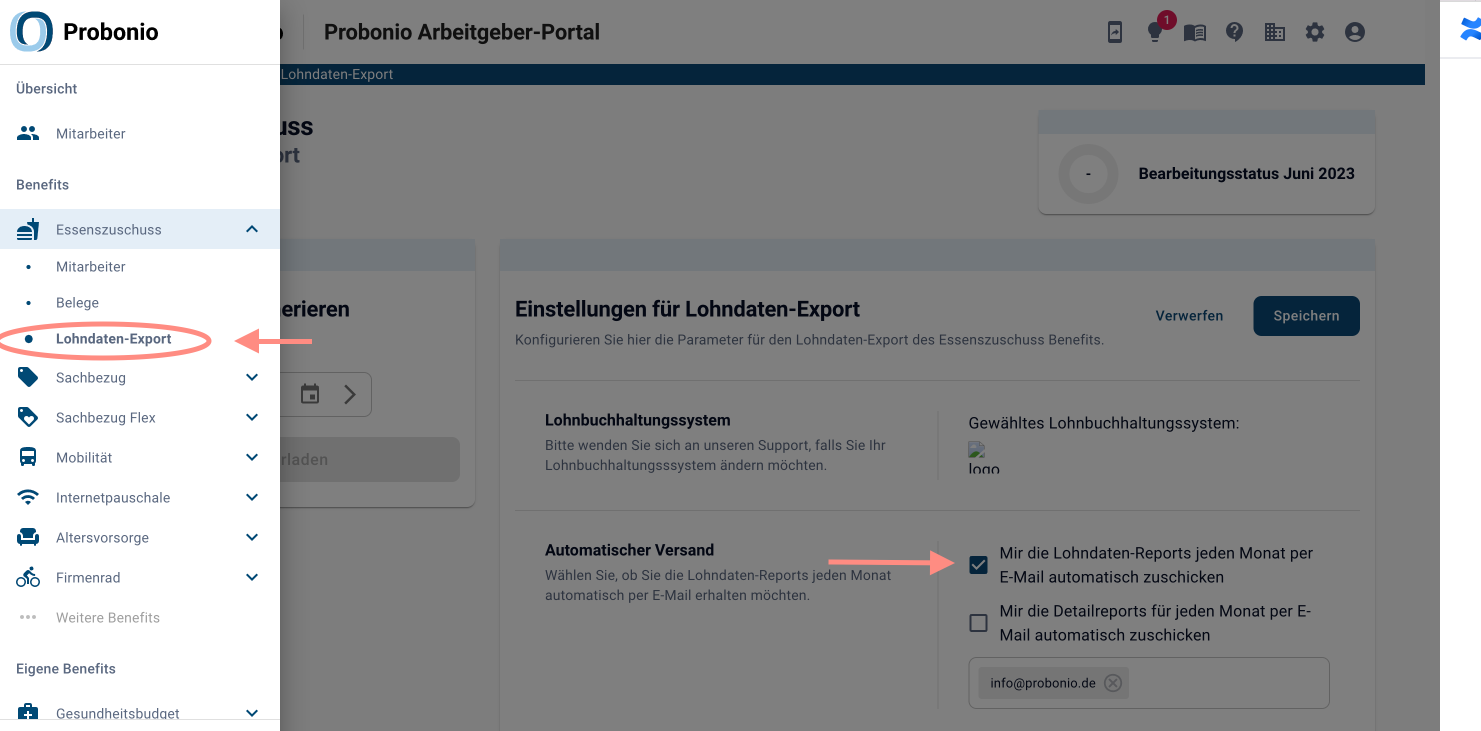Click the Einstellungen für Lohndaten-Export heading
1481x731 pixels.
pos(688,309)
